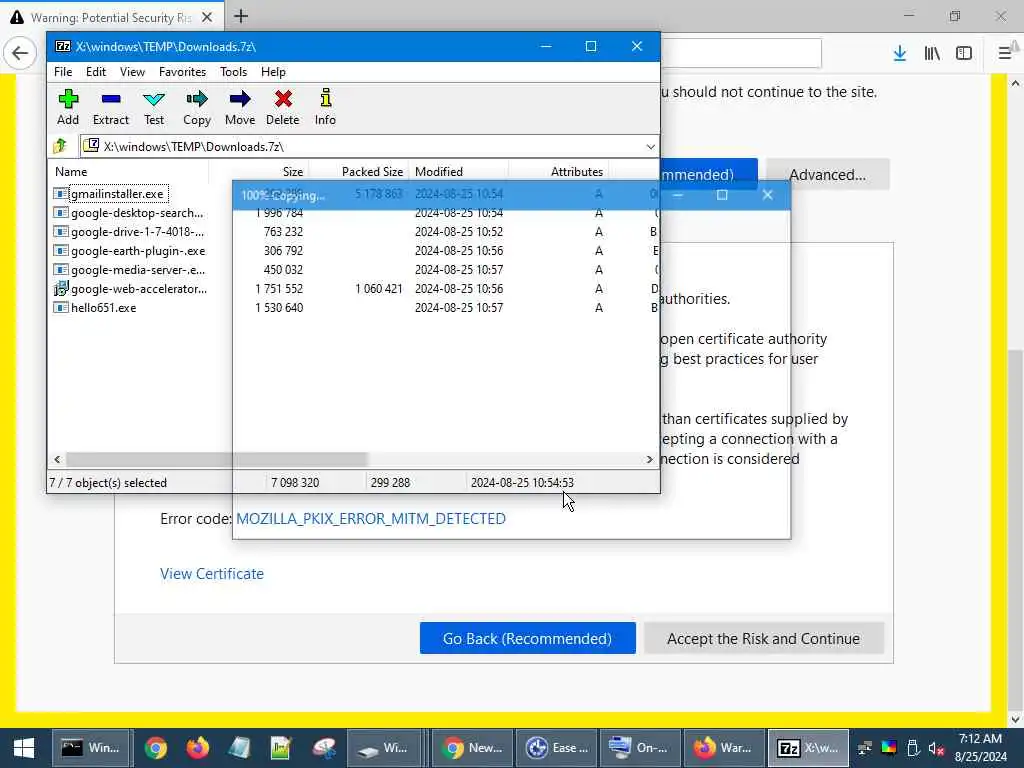
Task: Select gmailinstaller.exe in the file list
Action: [118, 194]
